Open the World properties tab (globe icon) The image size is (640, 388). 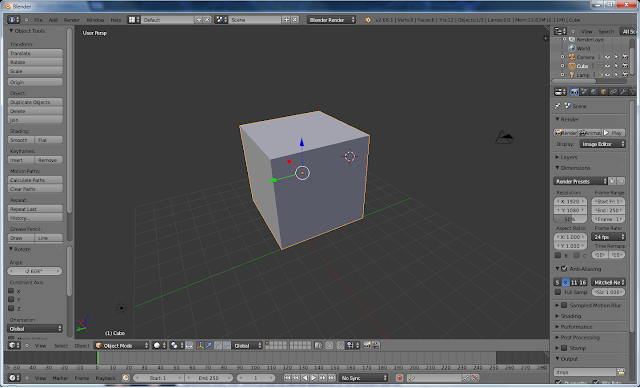coord(594,92)
